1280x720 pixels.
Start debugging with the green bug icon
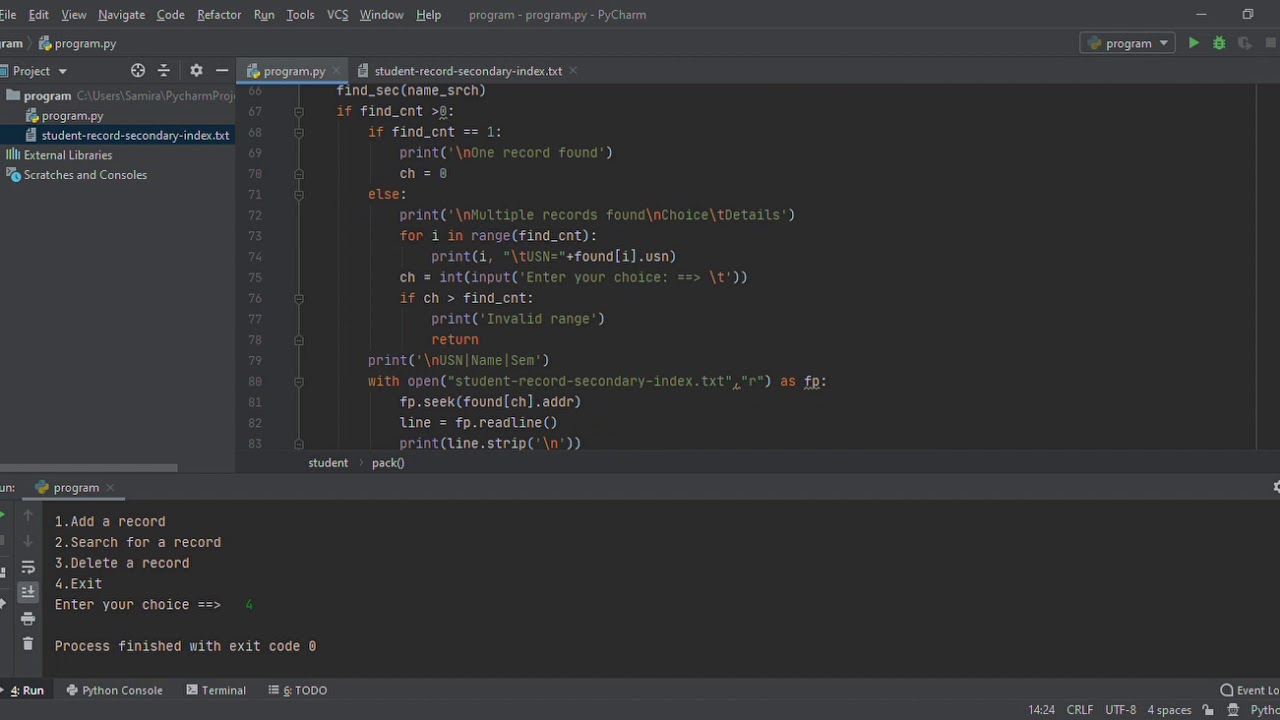pyautogui.click(x=1219, y=43)
